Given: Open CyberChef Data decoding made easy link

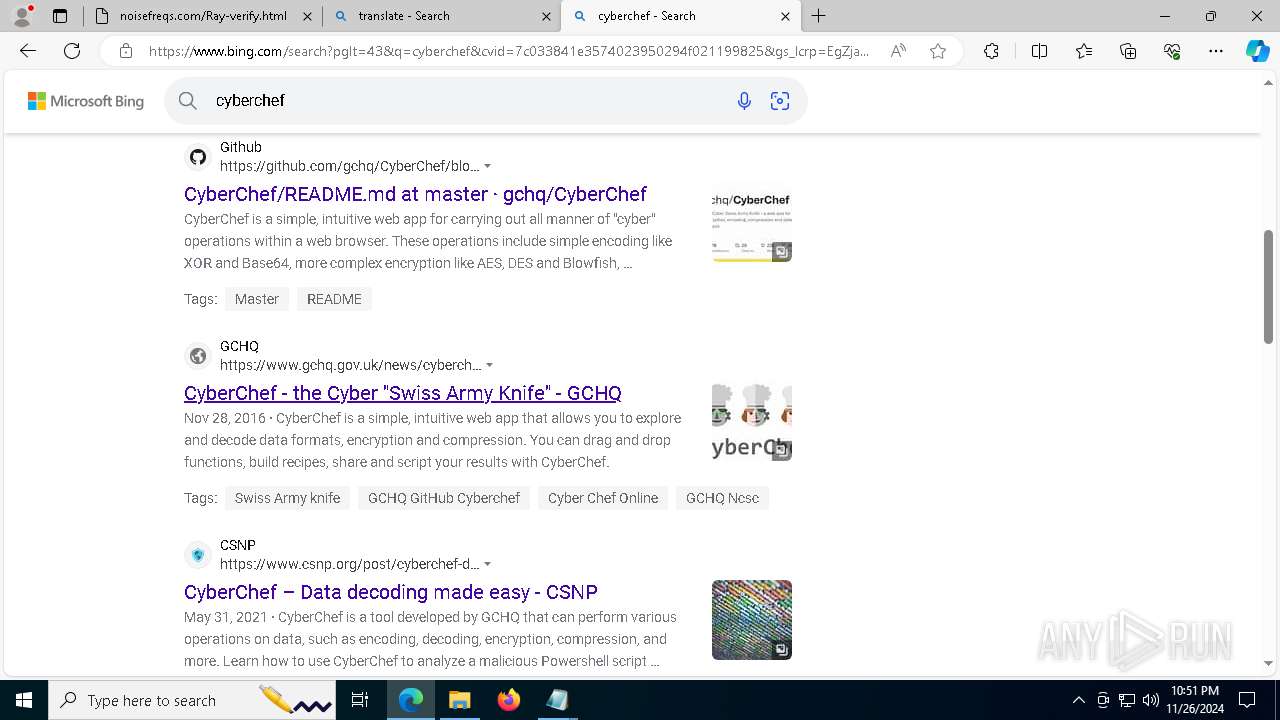Looking at the screenshot, I should click(x=391, y=592).
